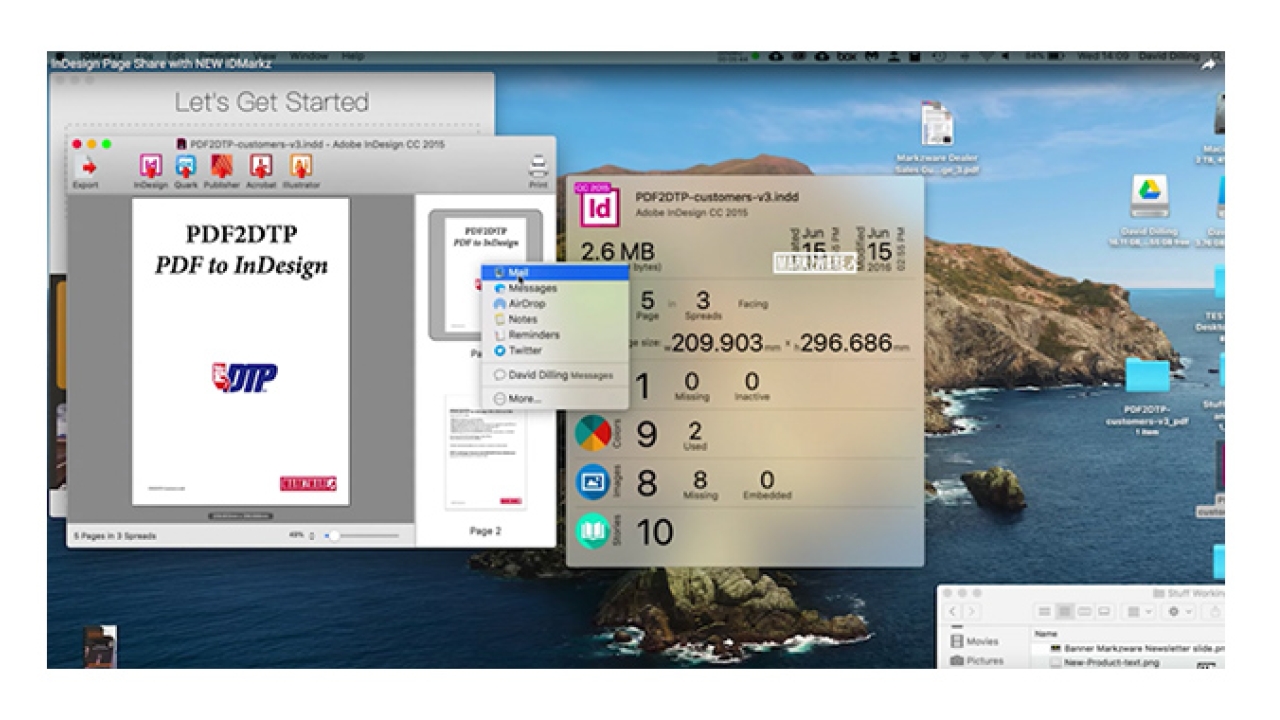Share to David Dilling via Messages
This screenshot has height=720, width=1280.
coord(555,375)
